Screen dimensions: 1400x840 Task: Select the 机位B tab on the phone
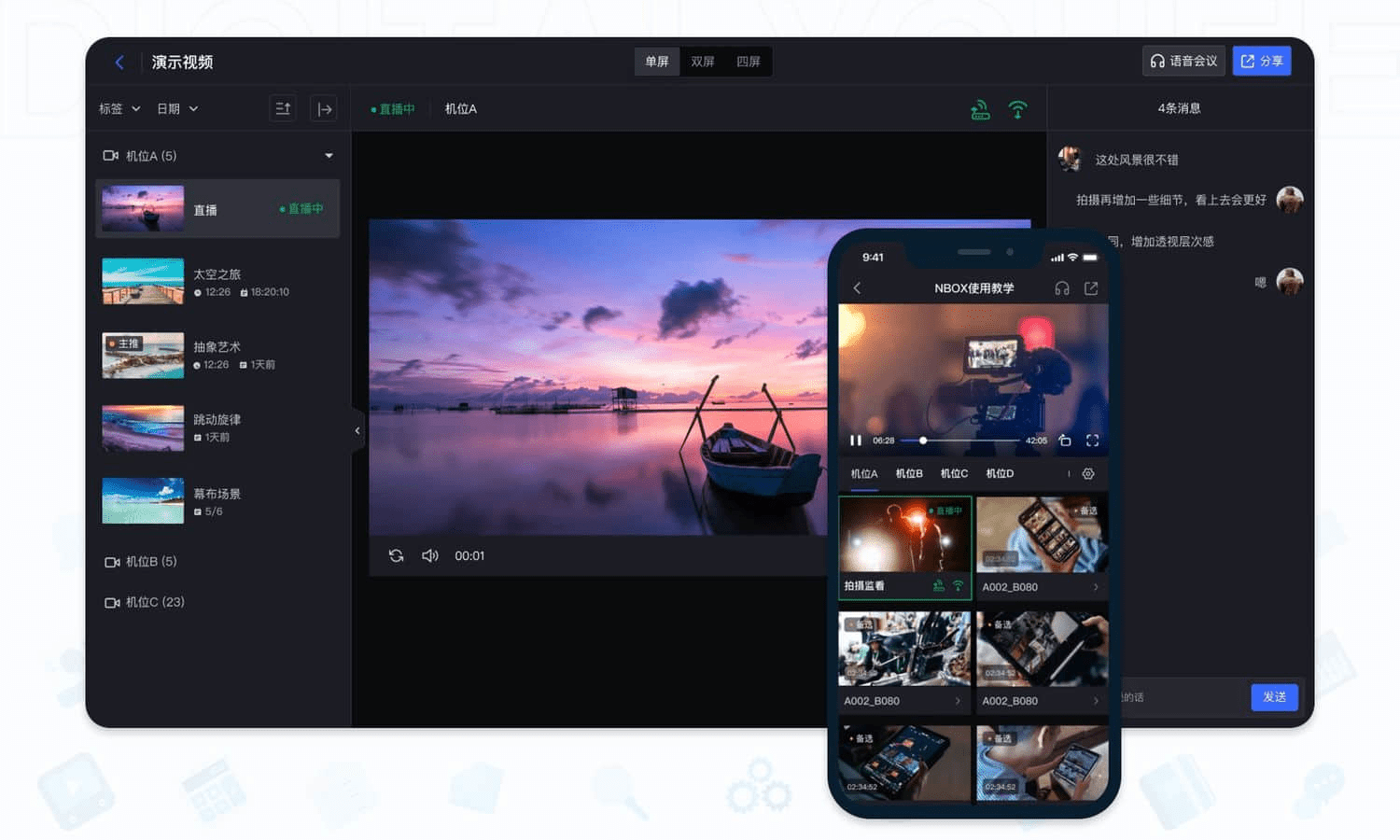pyautogui.click(x=909, y=474)
